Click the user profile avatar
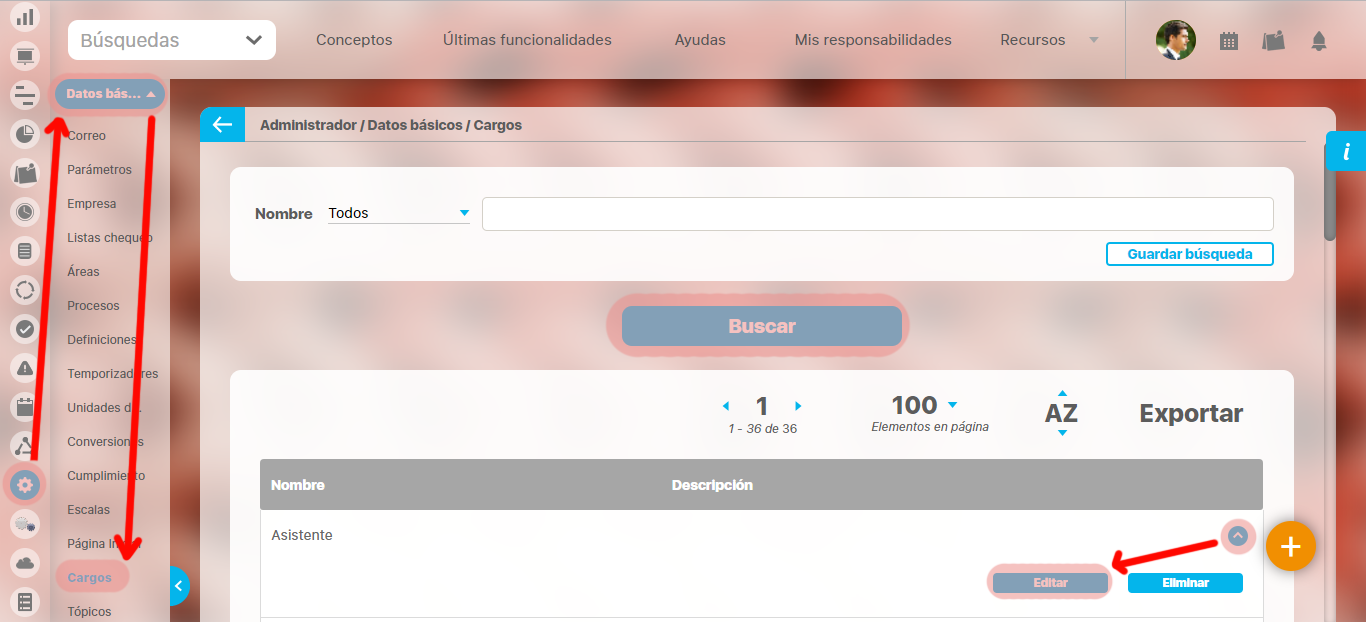 (x=1175, y=41)
